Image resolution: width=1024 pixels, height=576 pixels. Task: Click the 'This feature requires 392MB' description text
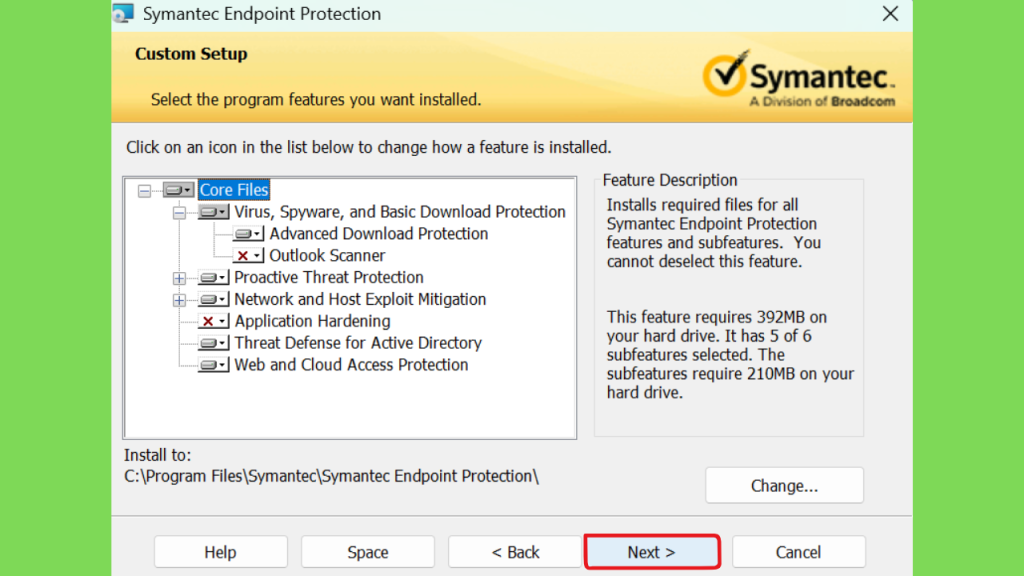pos(730,355)
